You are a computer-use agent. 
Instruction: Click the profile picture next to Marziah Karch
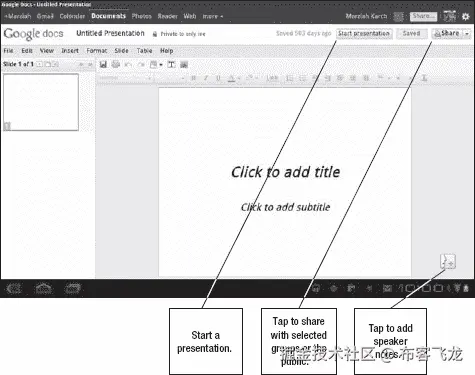pos(398,16)
